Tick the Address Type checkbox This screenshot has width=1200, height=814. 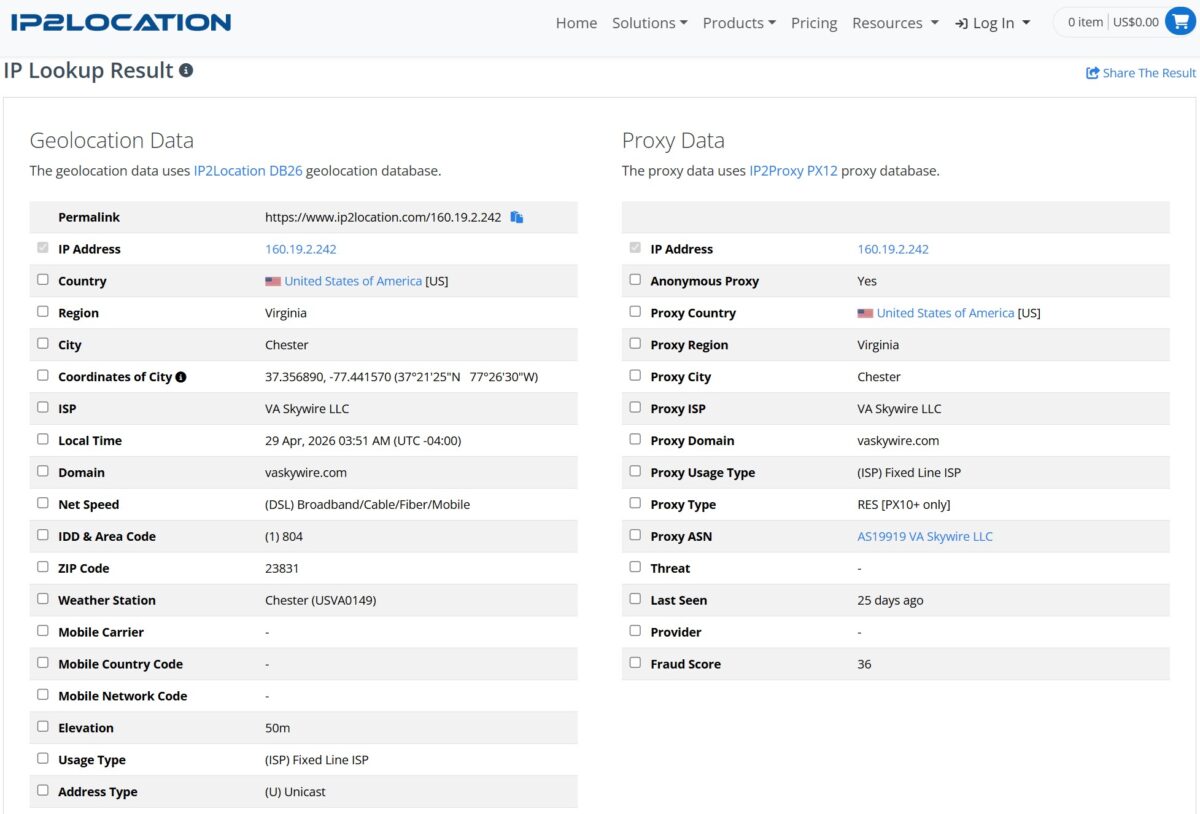(43, 790)
